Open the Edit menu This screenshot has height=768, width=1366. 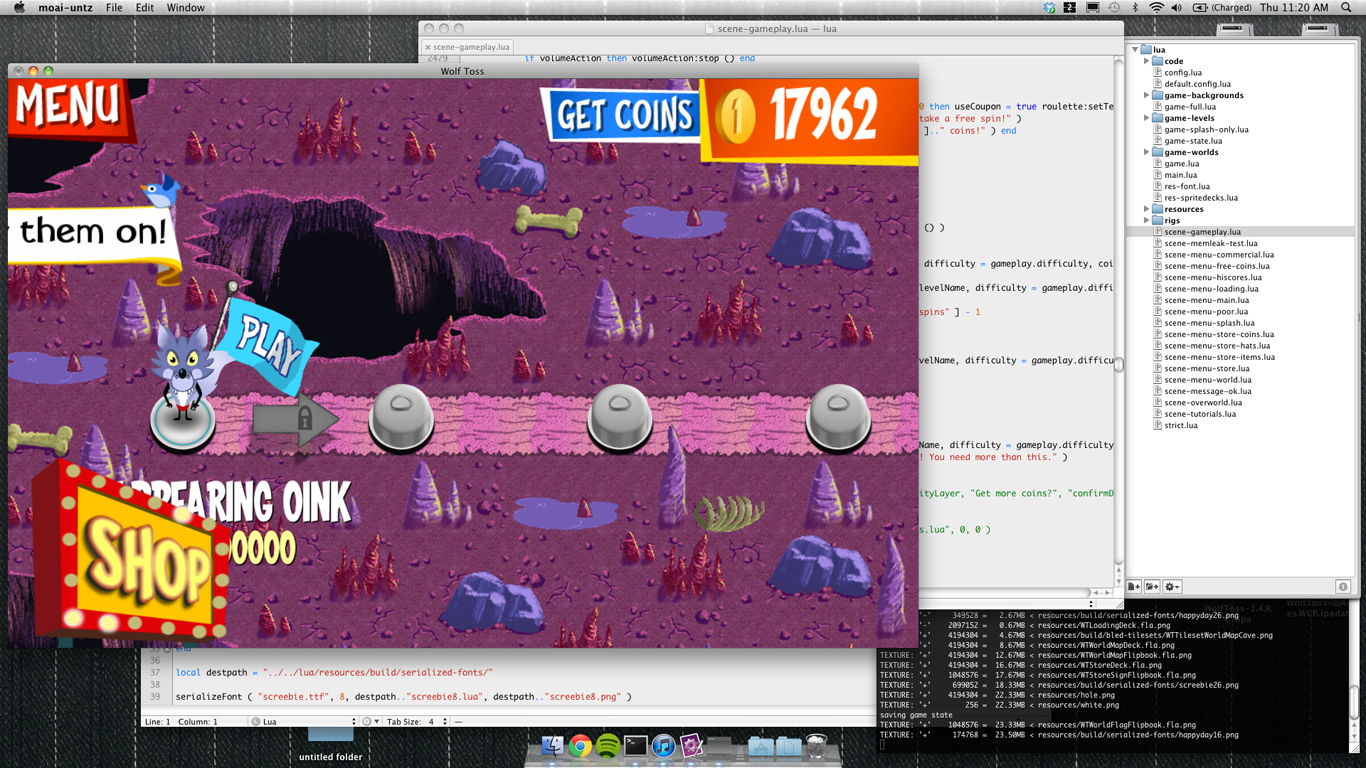145,8
